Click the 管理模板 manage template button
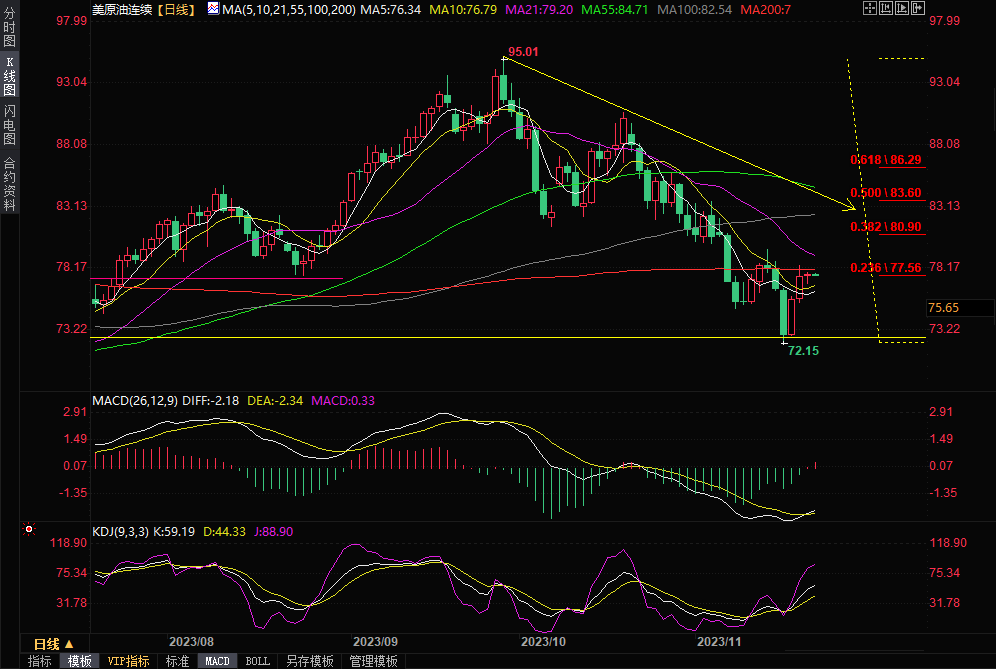The width and height of the screenshot is (996, 669). tap(372, 661)
